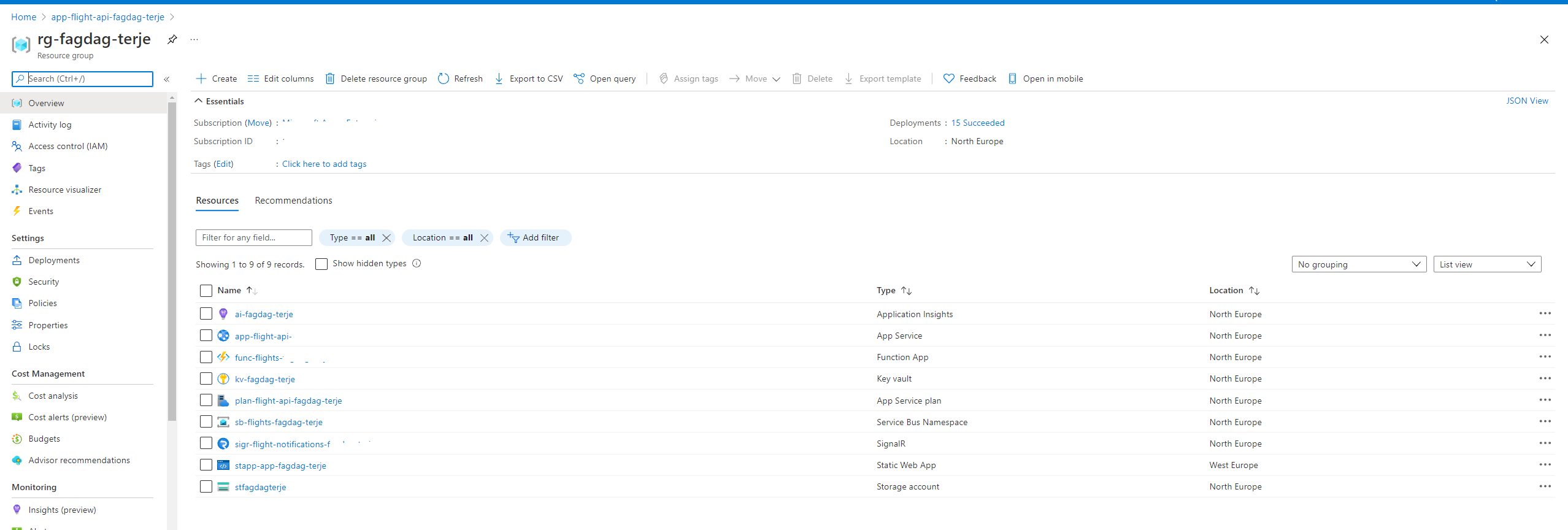Remove the Location == all filter
Viewport: 1568px width, 530px height.
[x=484, y=238]
